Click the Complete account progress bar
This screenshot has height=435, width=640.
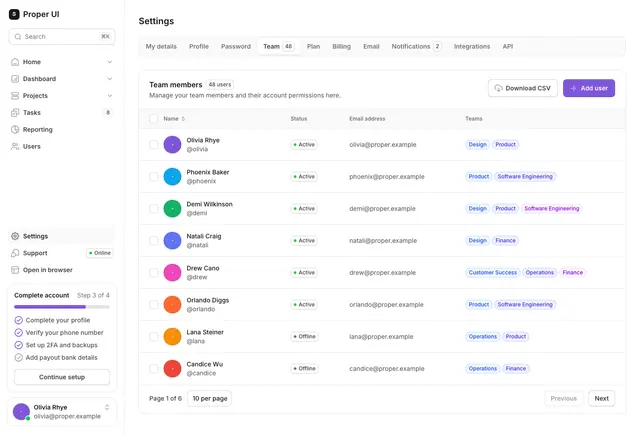pos(62,306)
